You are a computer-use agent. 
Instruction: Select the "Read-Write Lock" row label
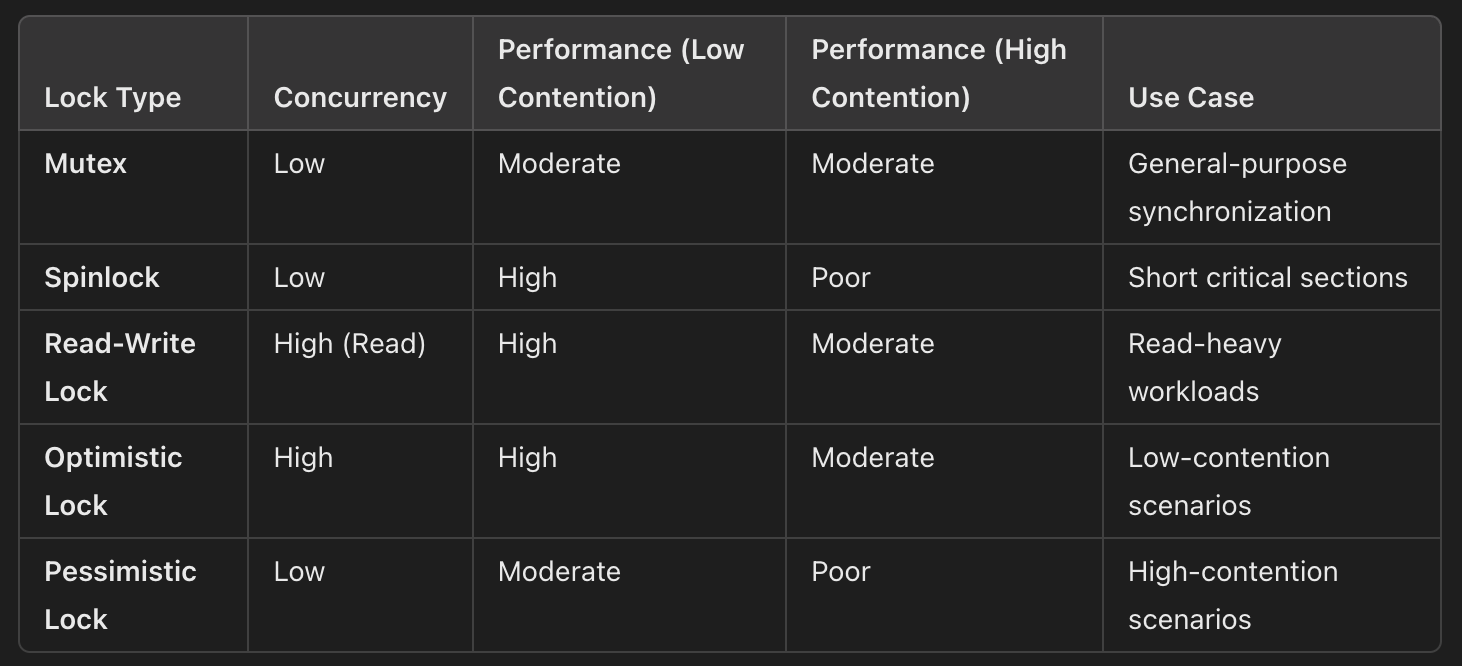pyautogui.click(x=120, y=367)
